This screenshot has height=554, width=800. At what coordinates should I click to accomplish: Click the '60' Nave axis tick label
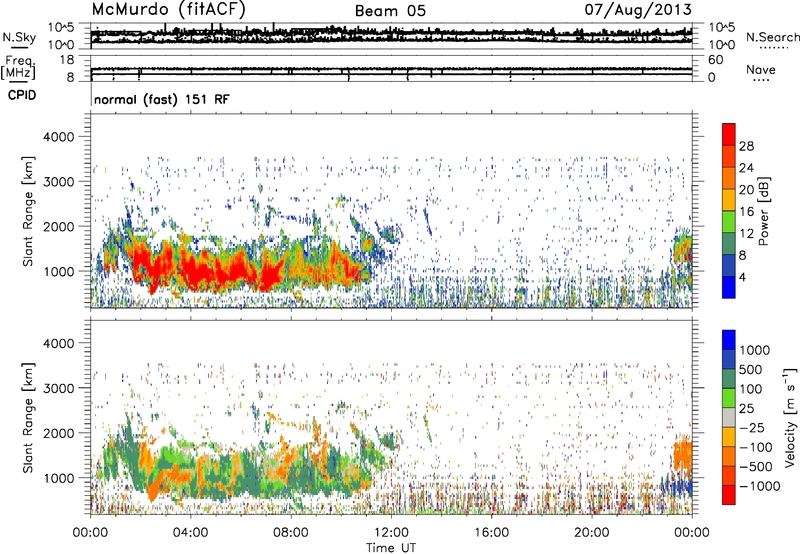[x=716, y=60]
